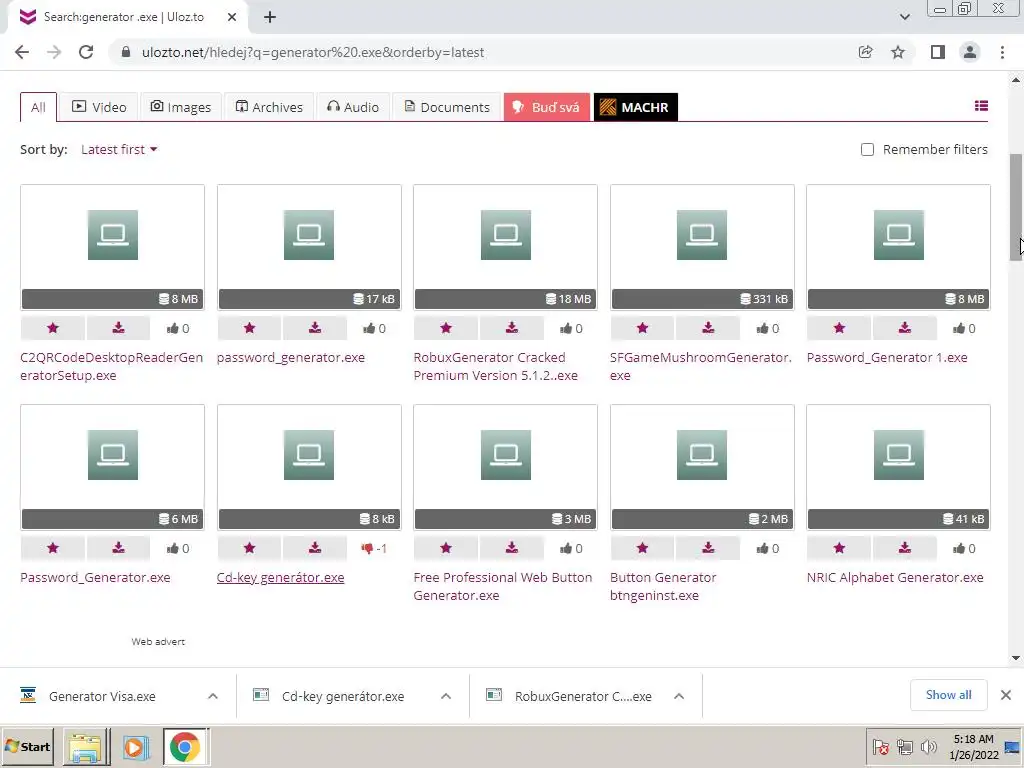
Task: Click thumbs-down rating on Cd-key generátor.exe
Action: click(367, 549)
